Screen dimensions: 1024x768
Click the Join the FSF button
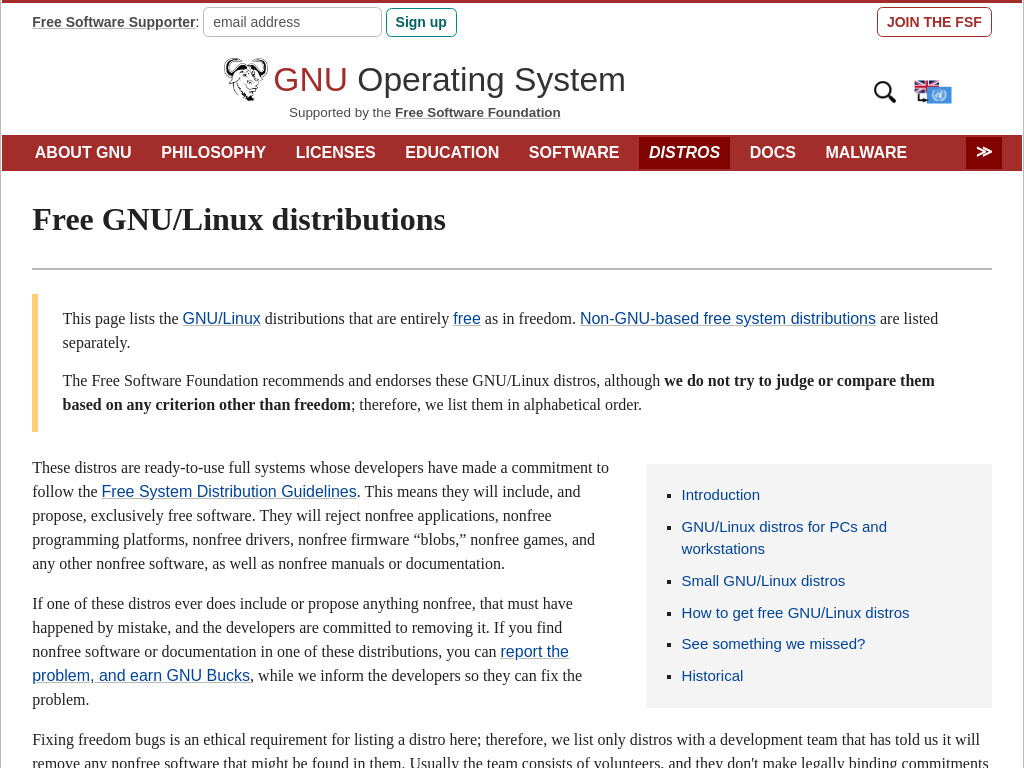934,22
